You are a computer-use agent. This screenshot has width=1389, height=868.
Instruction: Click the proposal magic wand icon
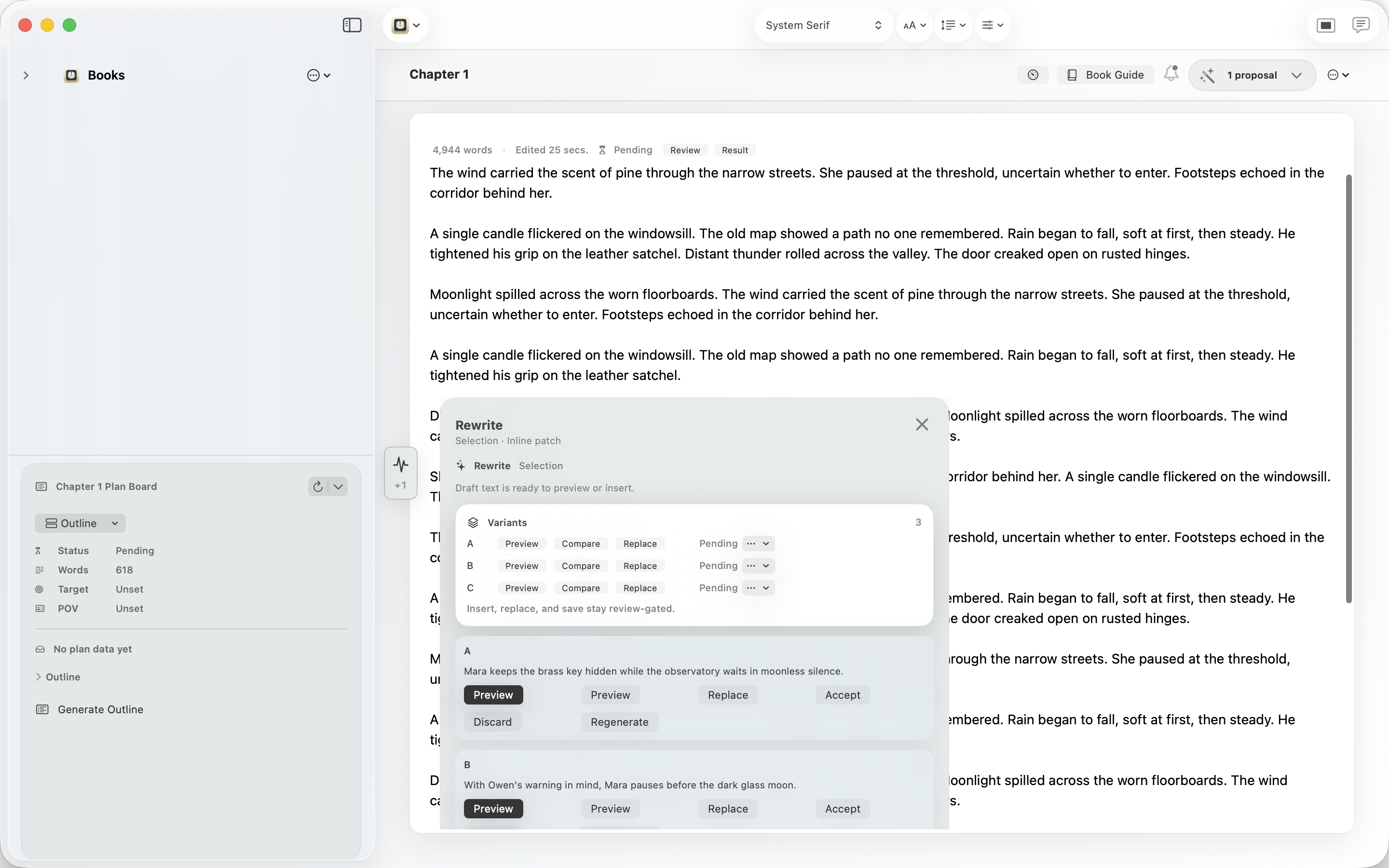point(1207,75)
